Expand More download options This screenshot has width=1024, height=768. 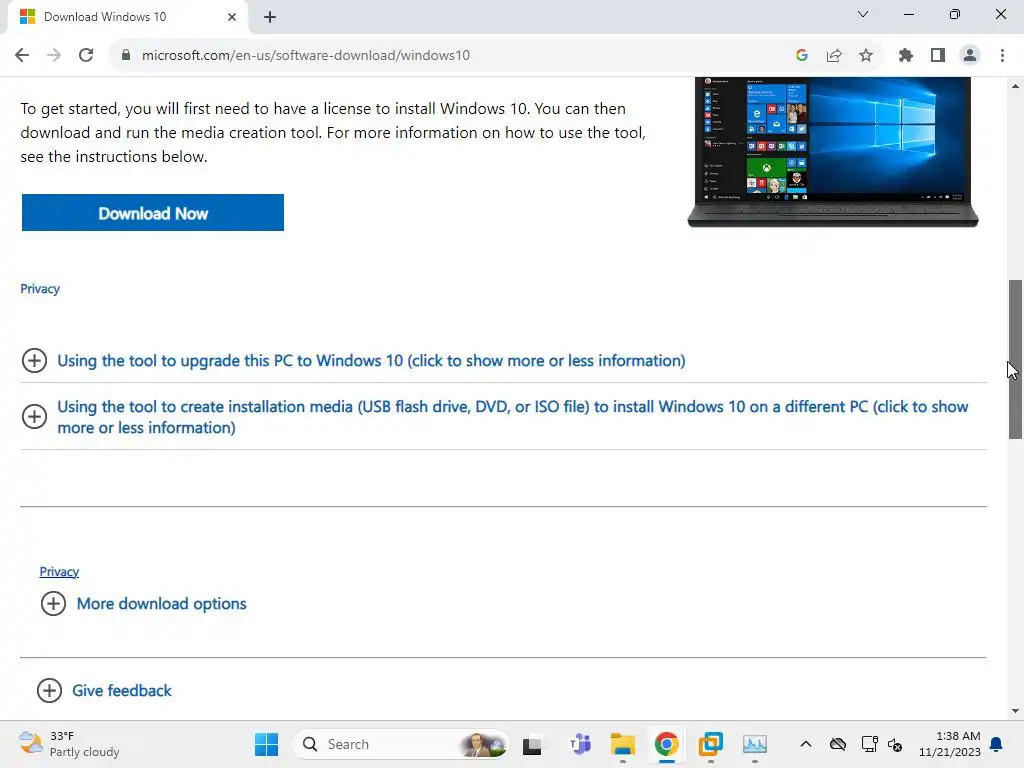click(x=144, y=603)
